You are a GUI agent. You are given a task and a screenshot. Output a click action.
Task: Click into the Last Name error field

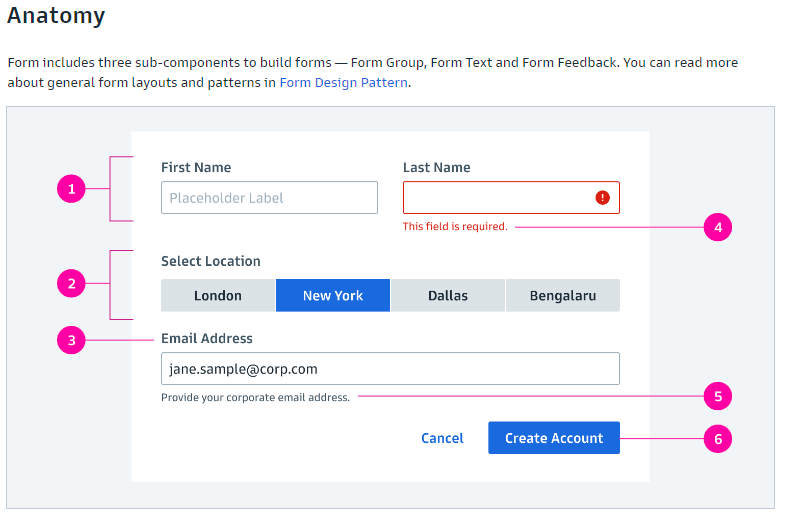[x=495, y=198]
